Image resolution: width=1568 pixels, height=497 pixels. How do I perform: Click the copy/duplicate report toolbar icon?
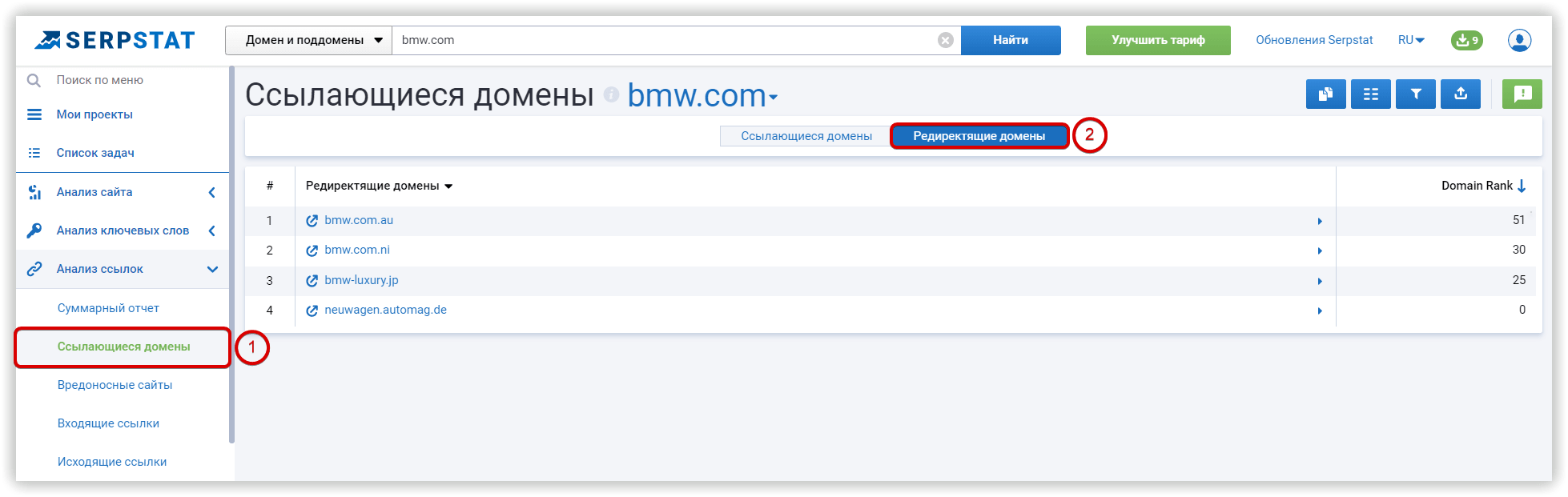(1326, 94)
